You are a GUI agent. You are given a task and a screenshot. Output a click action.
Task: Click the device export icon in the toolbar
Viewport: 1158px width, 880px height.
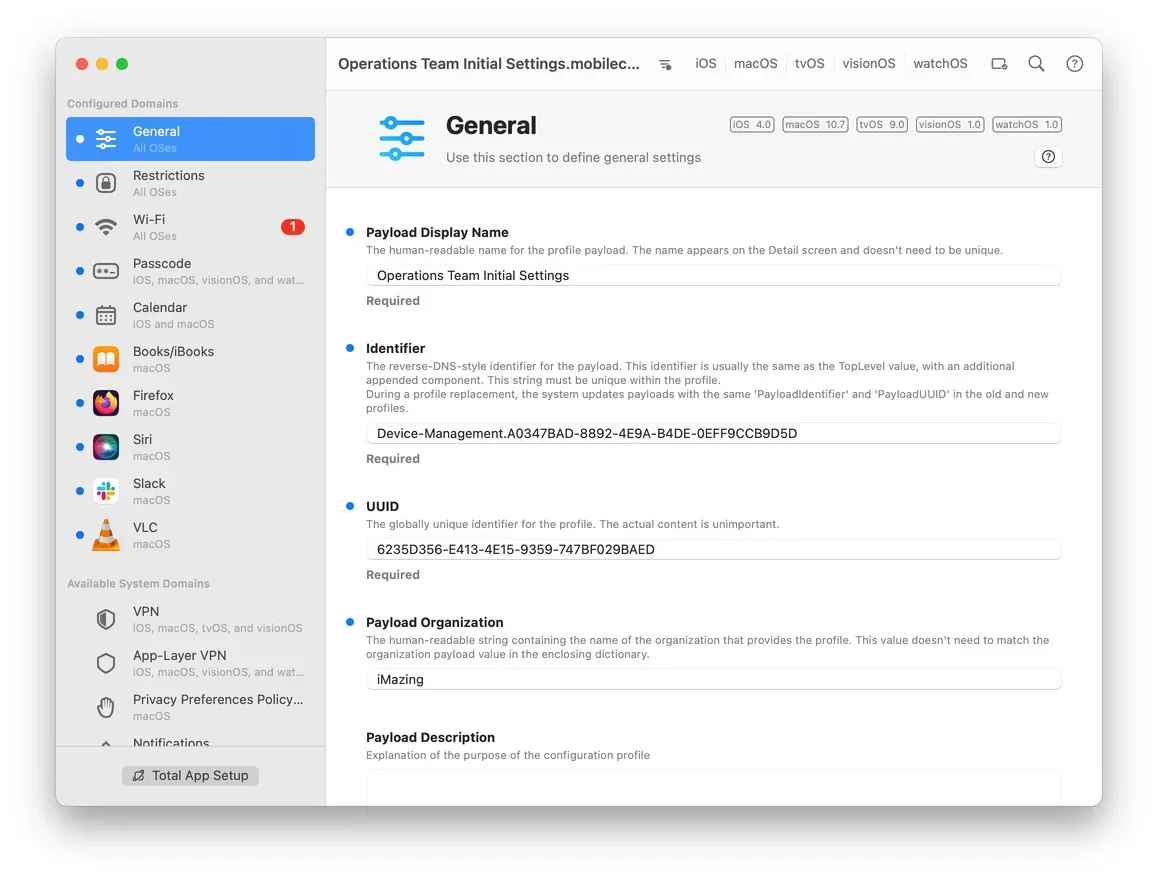[999, 63]
